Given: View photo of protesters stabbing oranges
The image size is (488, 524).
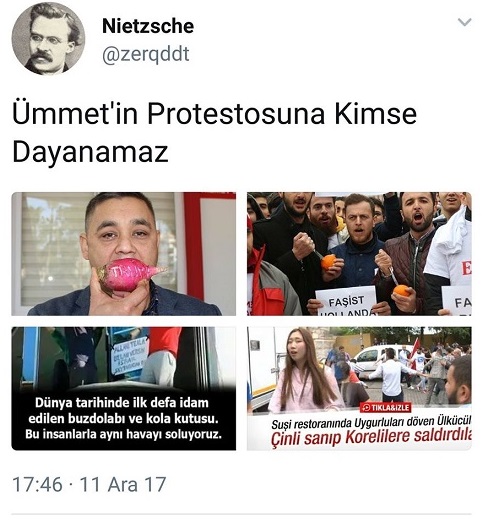Looking at the screenshot, I should (359, 254).
